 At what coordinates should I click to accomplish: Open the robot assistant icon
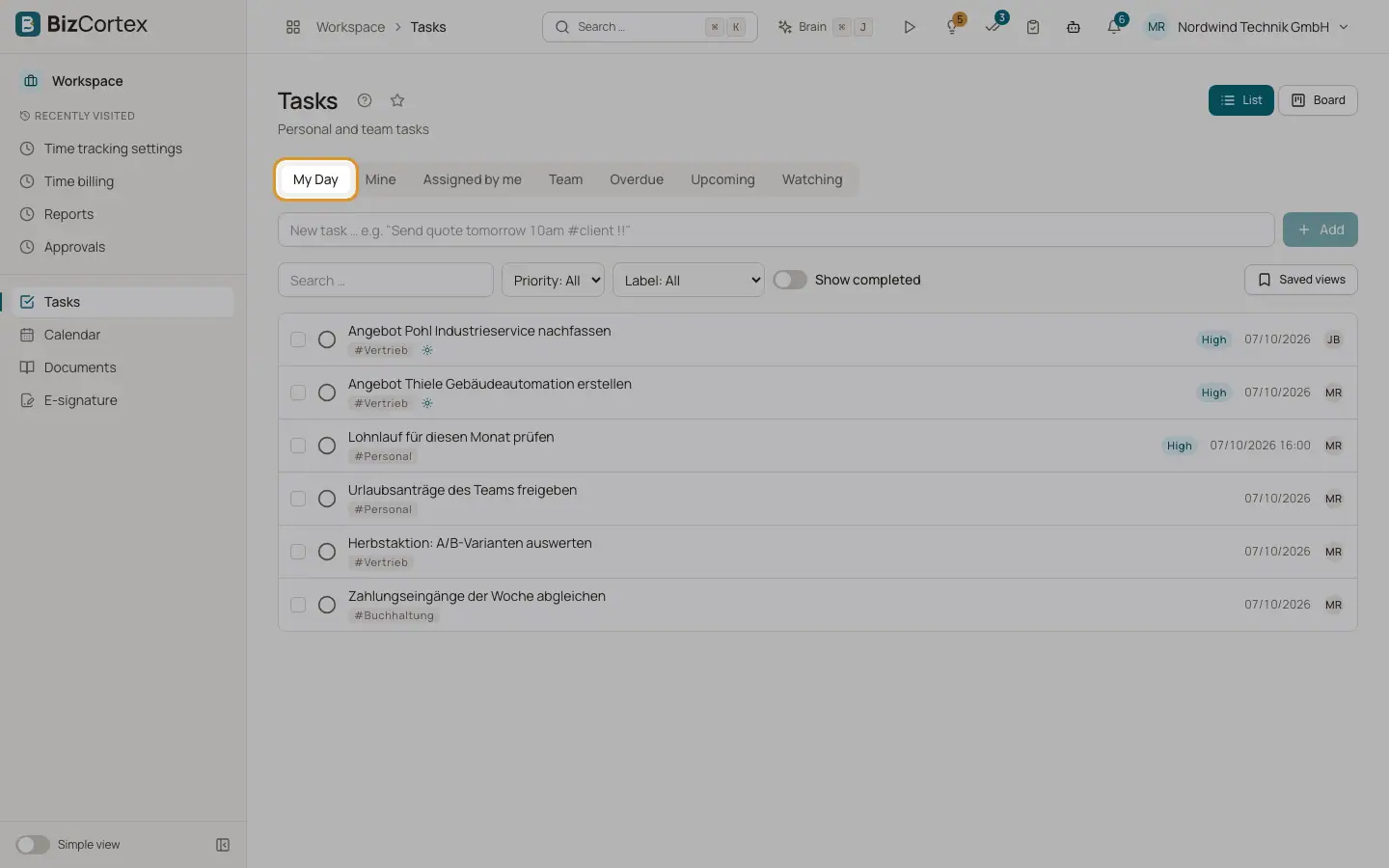point(1074,27)
